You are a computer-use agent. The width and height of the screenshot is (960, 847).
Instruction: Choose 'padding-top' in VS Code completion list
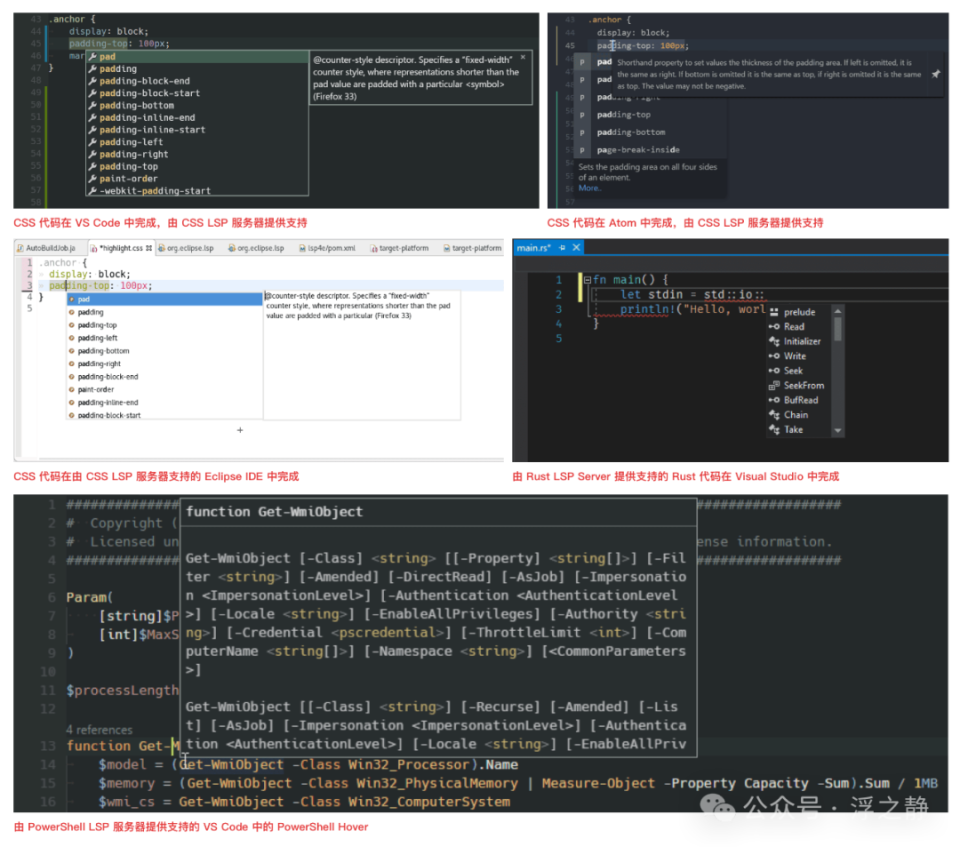pos(197,167)
